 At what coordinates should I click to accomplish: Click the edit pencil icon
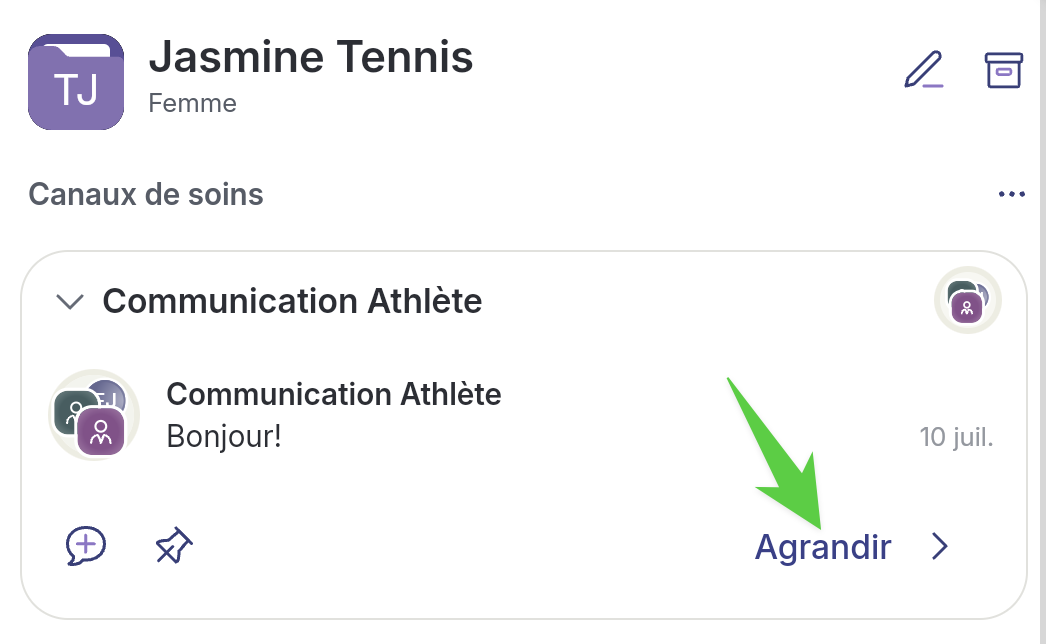[x=923, y=70]
